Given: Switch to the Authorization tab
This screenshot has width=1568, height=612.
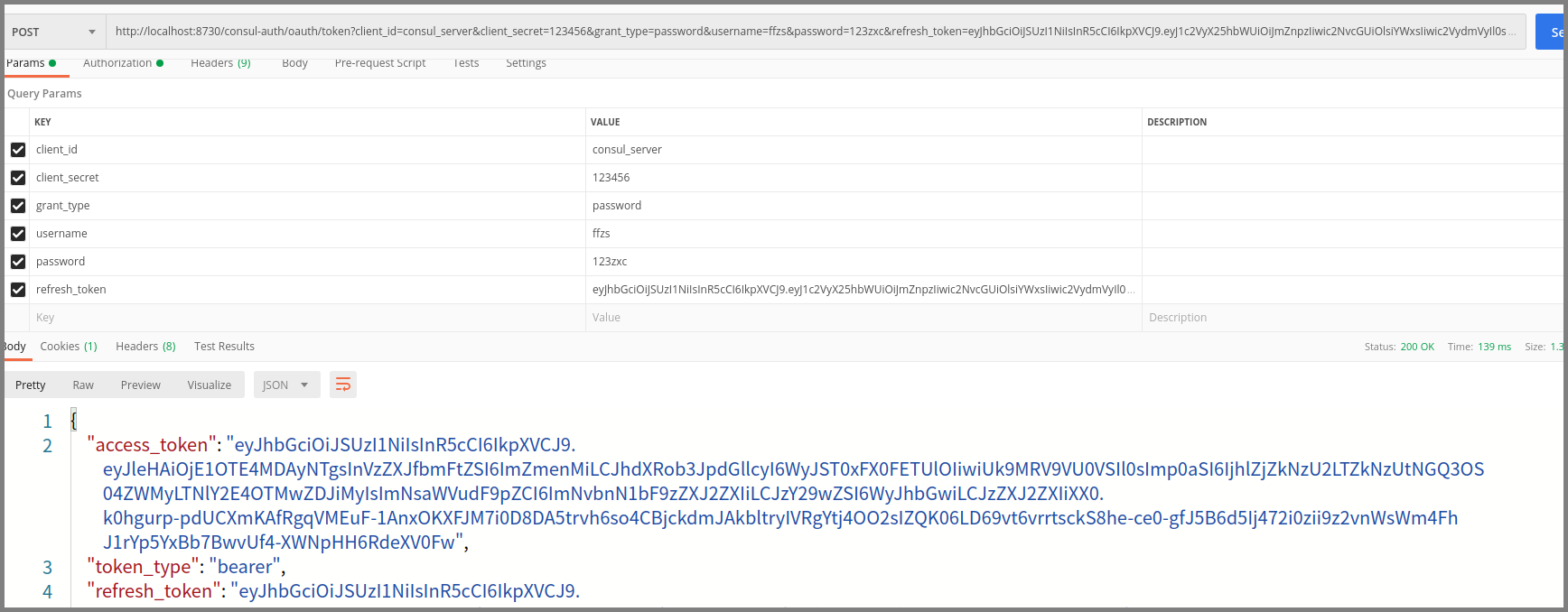Looking at the screenshot, I should click(124, 63).
